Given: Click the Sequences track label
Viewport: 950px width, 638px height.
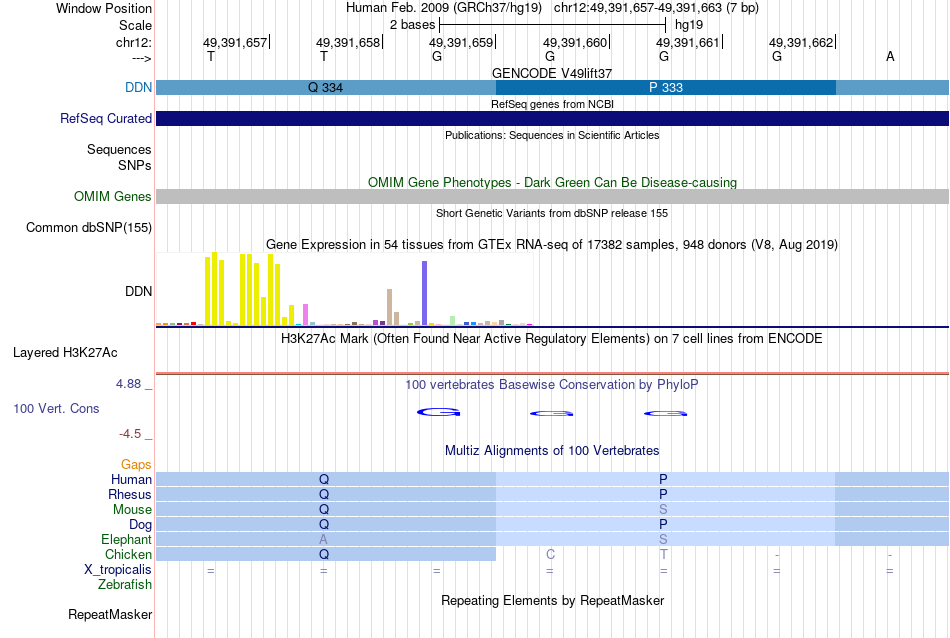Looking at the screenshot, I should click(119, 150).
